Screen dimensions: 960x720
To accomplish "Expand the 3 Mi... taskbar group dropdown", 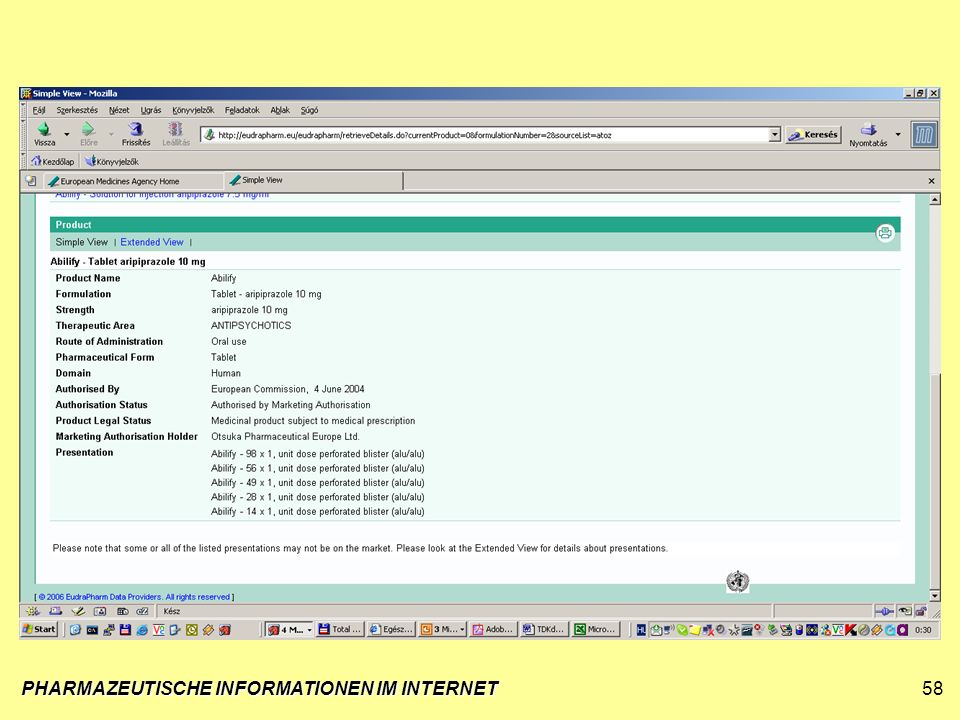I will [462, 629].
